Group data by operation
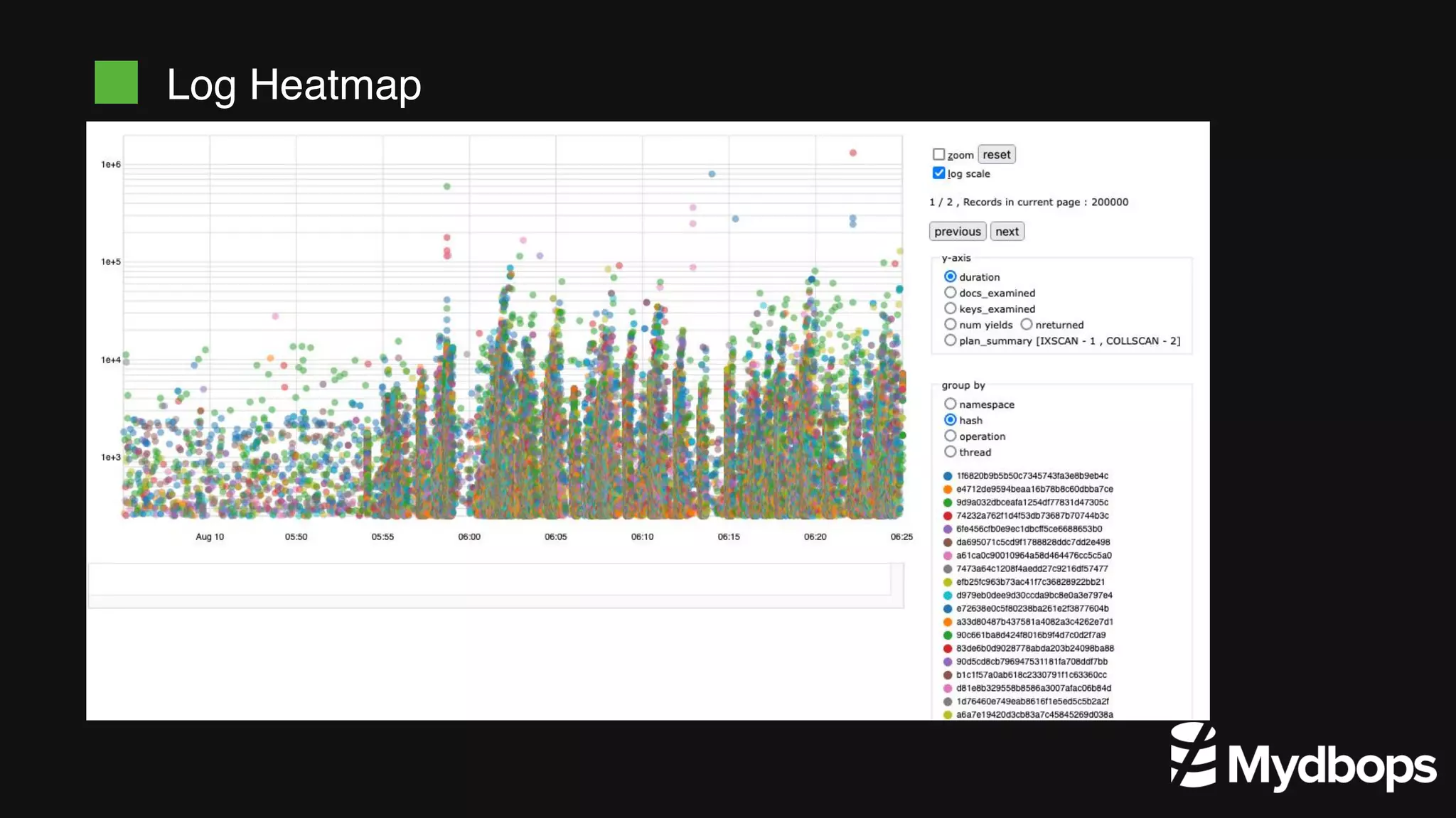Viewport: 1456px width, 818px height. 951,436
